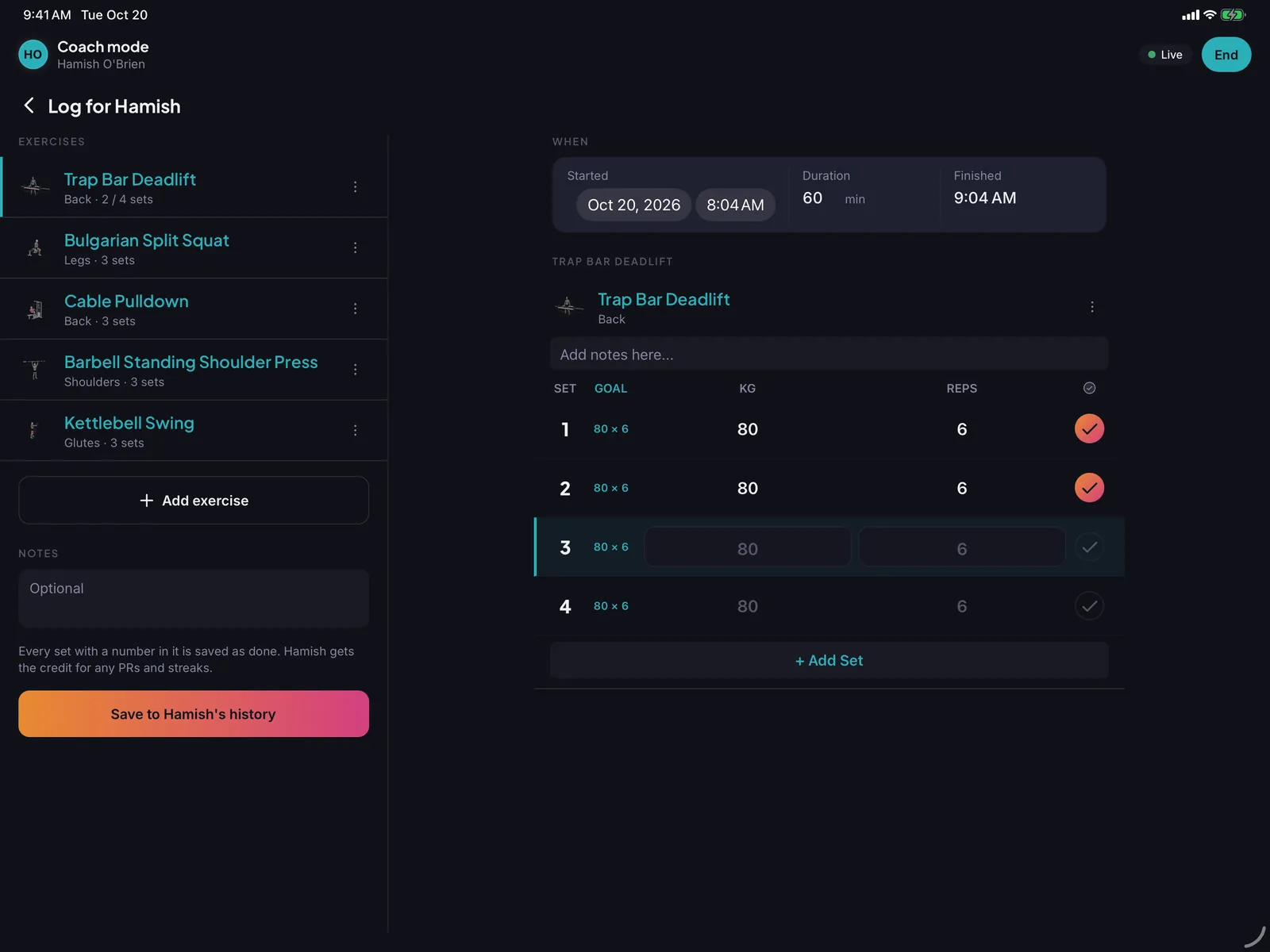Click the Wi-Fi icon in the status bar

pyautogui.click(x=1210, y=14)
